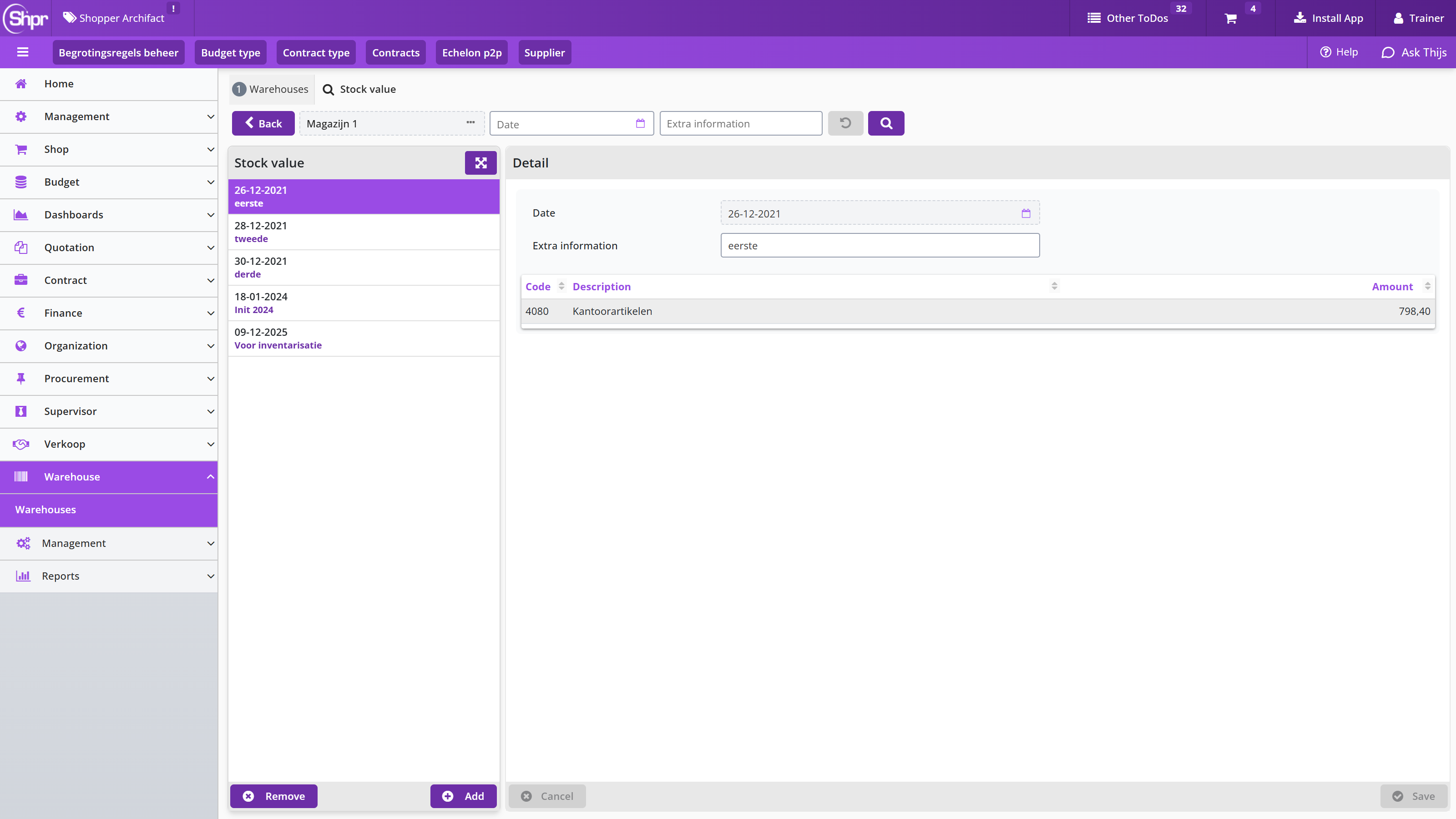
Task: Click the reset search filters icon
Action: (x=845, y=123)
